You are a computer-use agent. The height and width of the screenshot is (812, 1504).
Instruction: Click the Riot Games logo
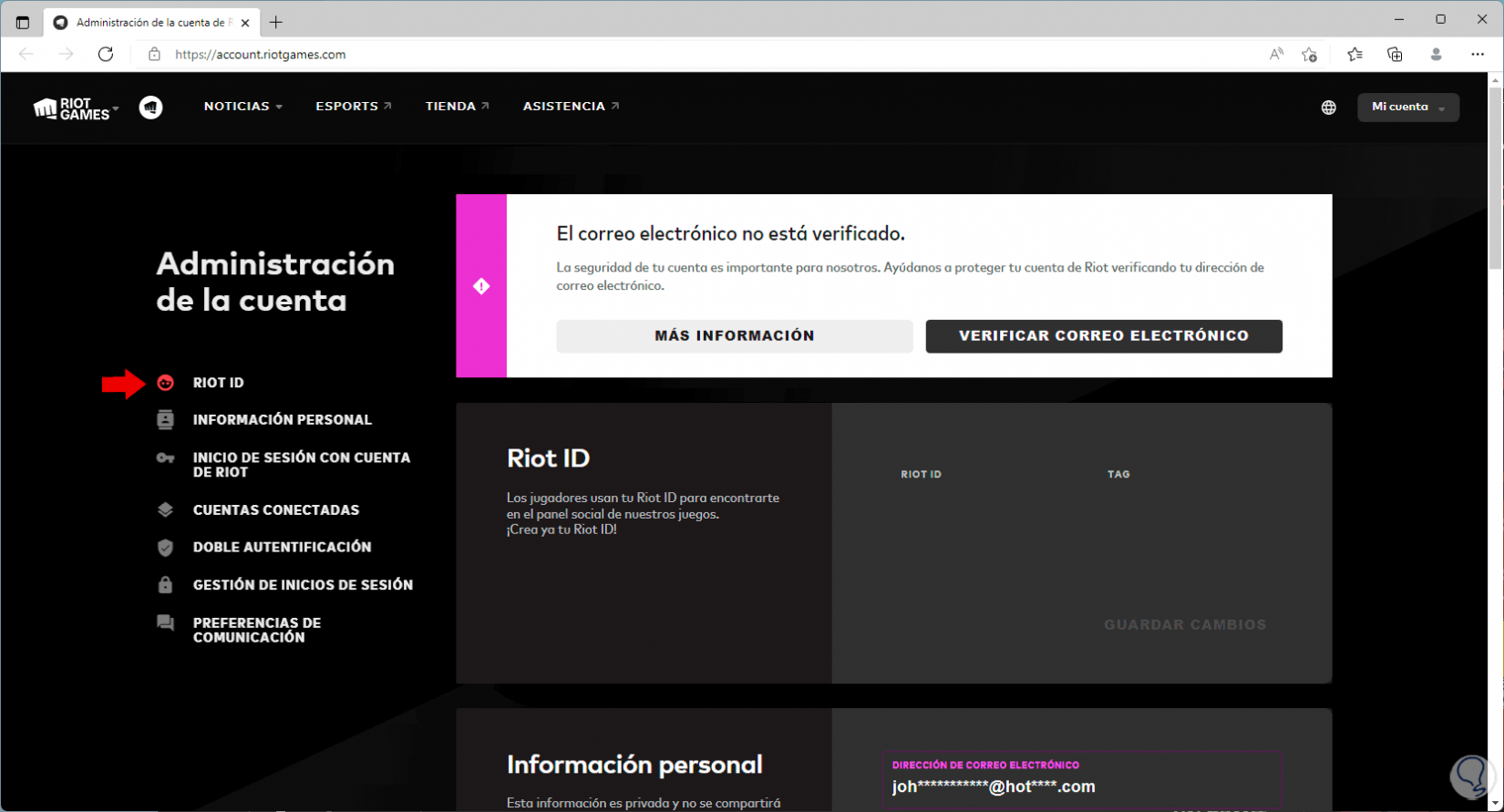pos(71,108)
